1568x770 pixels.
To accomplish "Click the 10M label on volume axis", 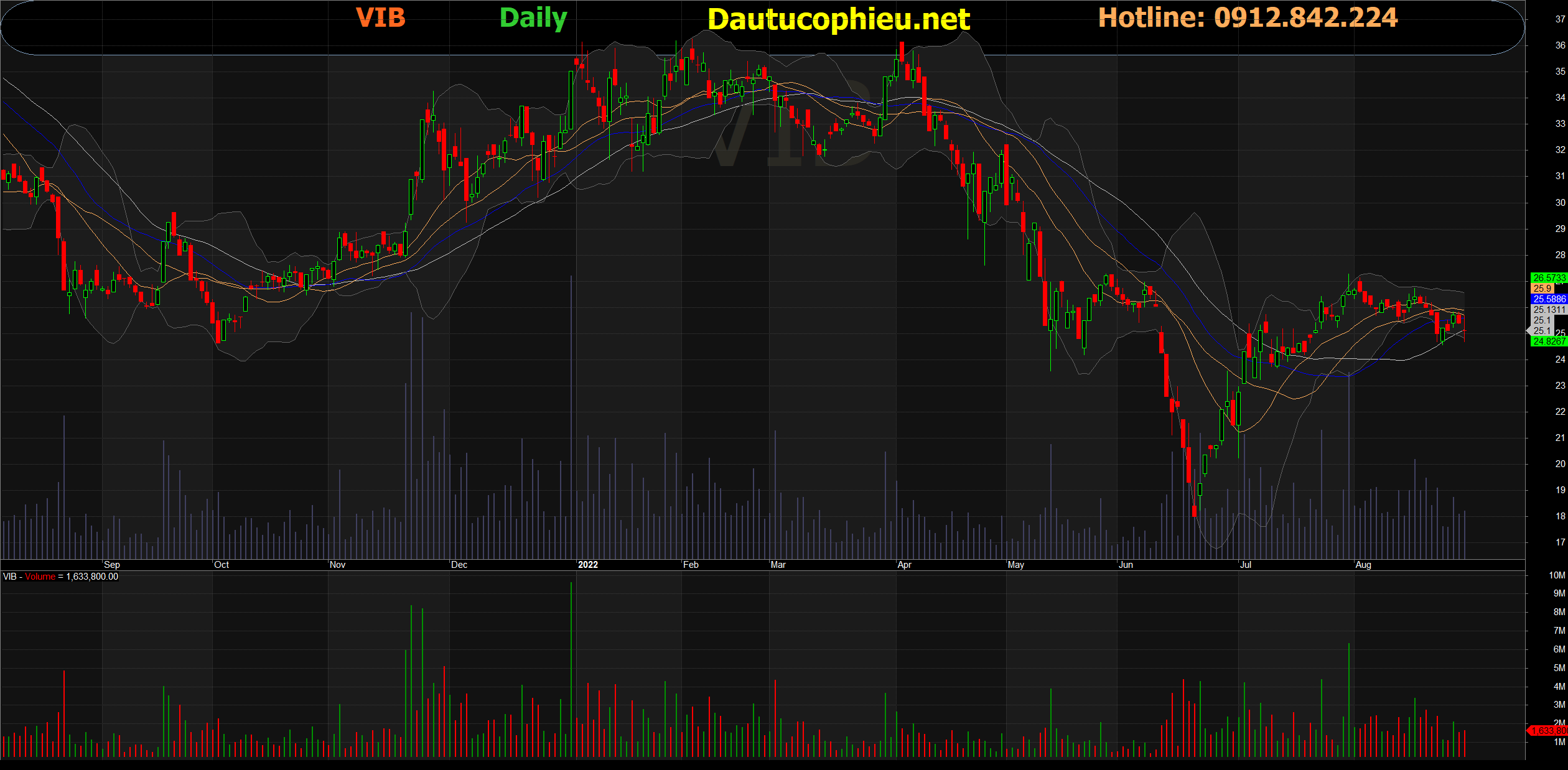I will click(1556, 575).
